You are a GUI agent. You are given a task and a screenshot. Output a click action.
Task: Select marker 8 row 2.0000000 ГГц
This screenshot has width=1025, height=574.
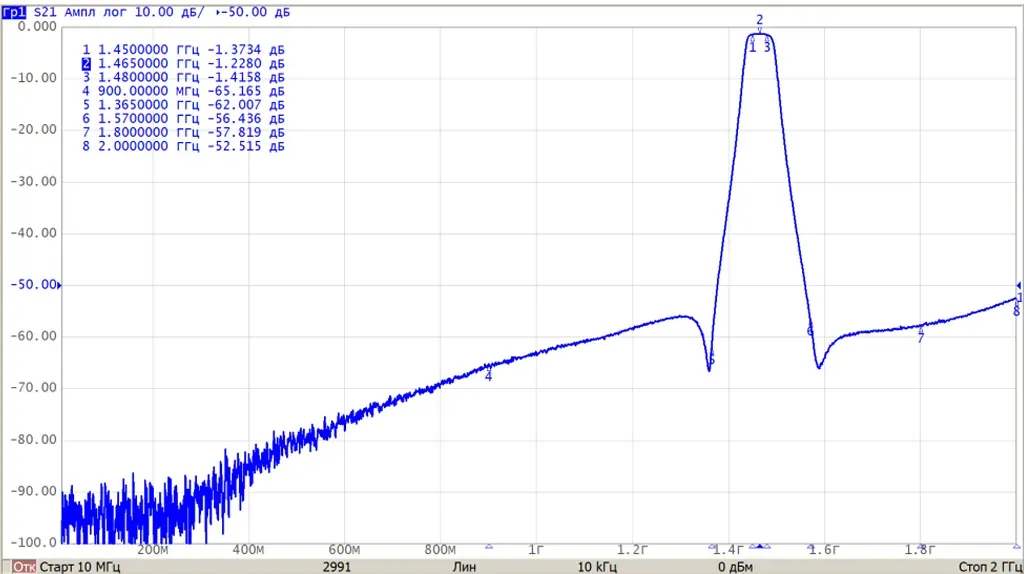(183, 146)
